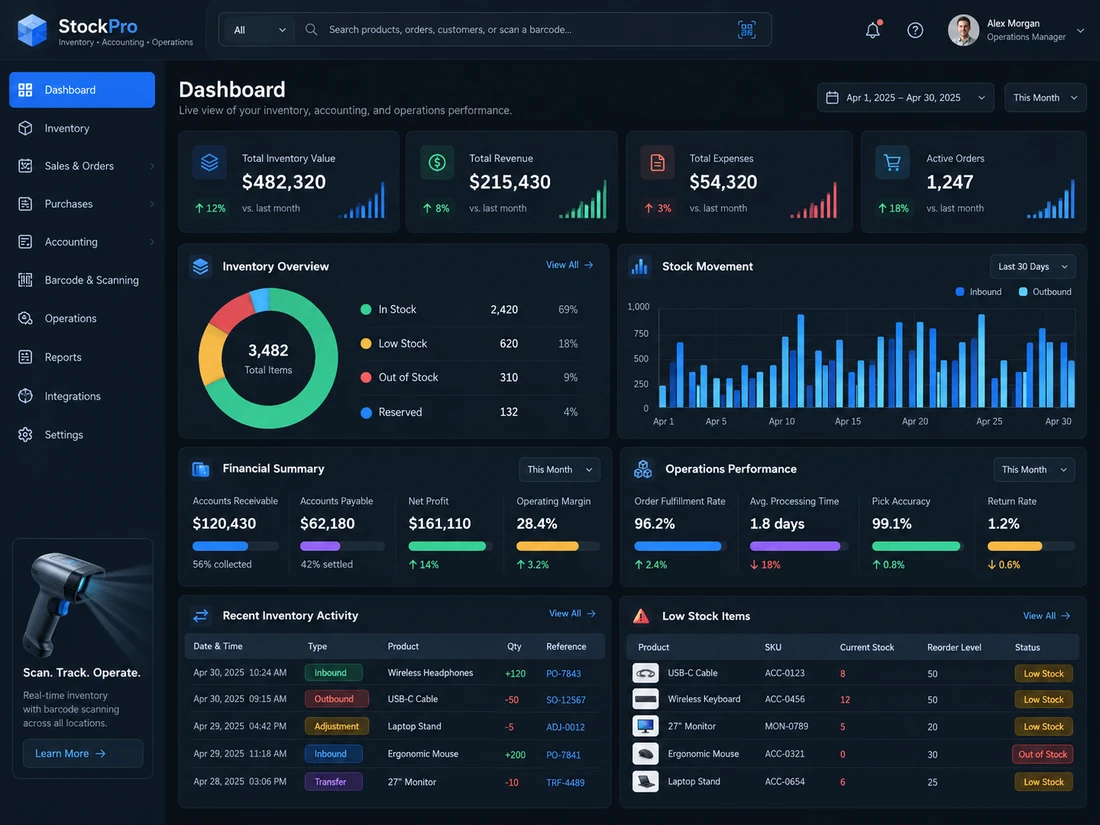This screenshot has width=1100, height=825.
Task: Click the Operations Performance cubes icon
Action: (x=643, y=469)
